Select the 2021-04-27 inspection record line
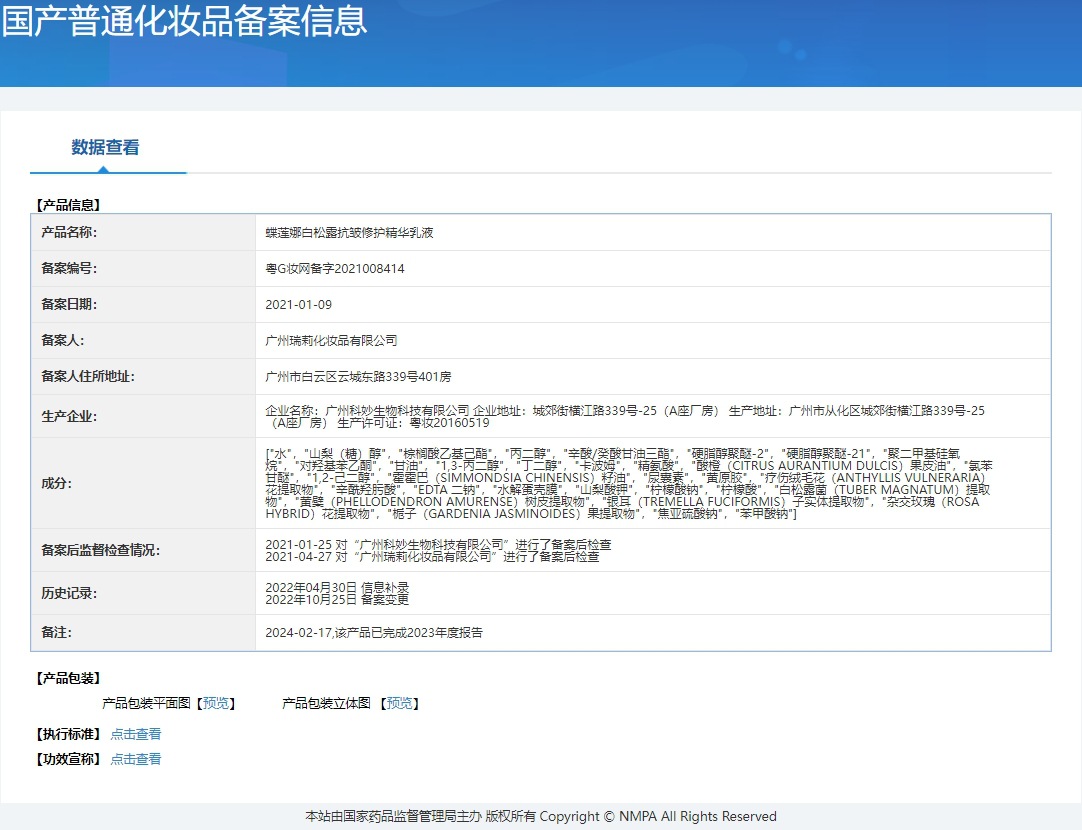Viewport: 1082px width, 830px height. (432, 556)
